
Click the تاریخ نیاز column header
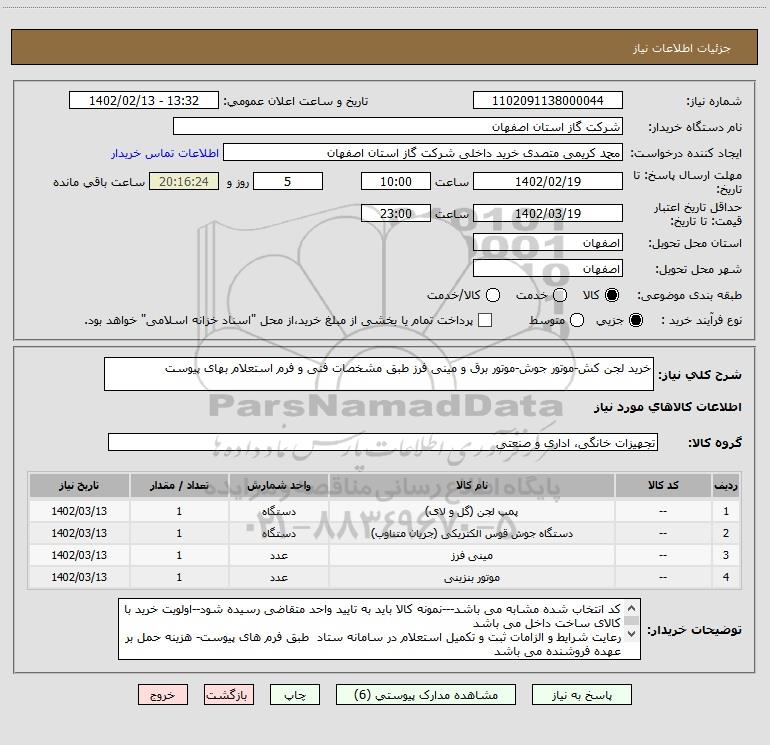click(x=79, y=485)
